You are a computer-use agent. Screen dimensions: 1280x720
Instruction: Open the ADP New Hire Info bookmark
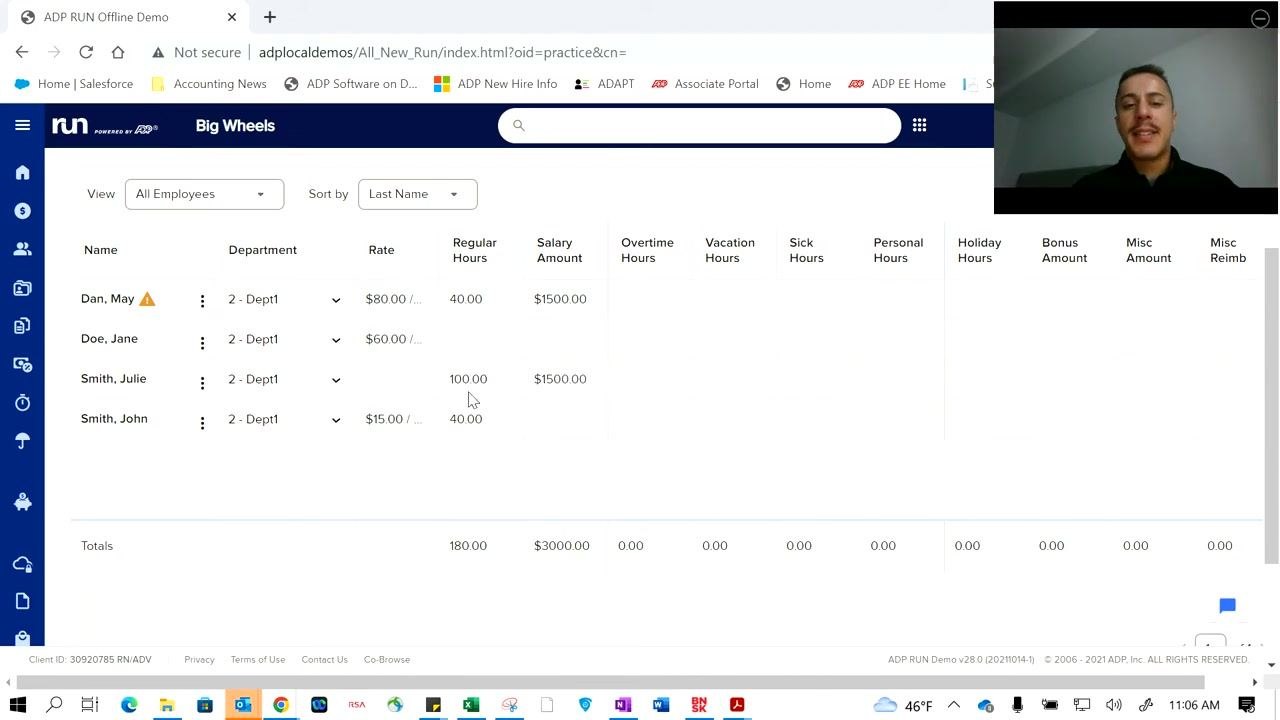tap(496, 84)
